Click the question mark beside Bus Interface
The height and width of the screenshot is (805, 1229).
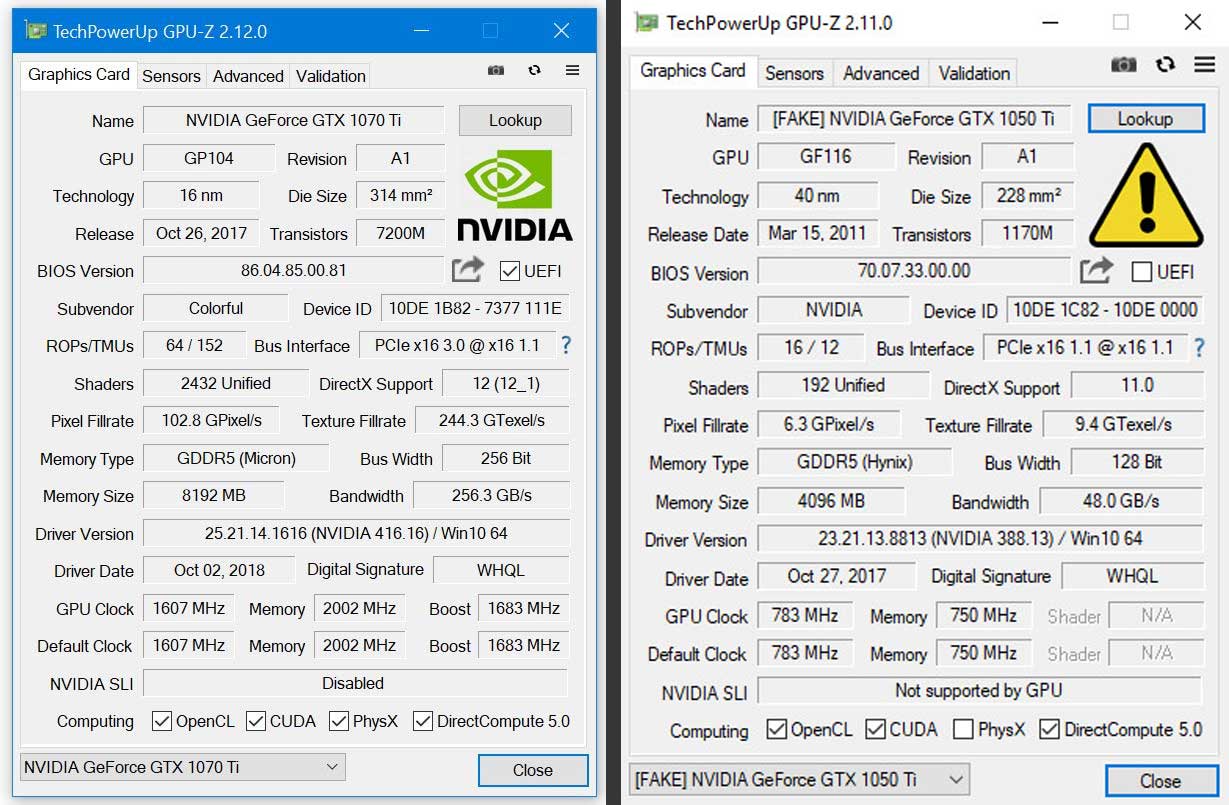tap(565, 346)
